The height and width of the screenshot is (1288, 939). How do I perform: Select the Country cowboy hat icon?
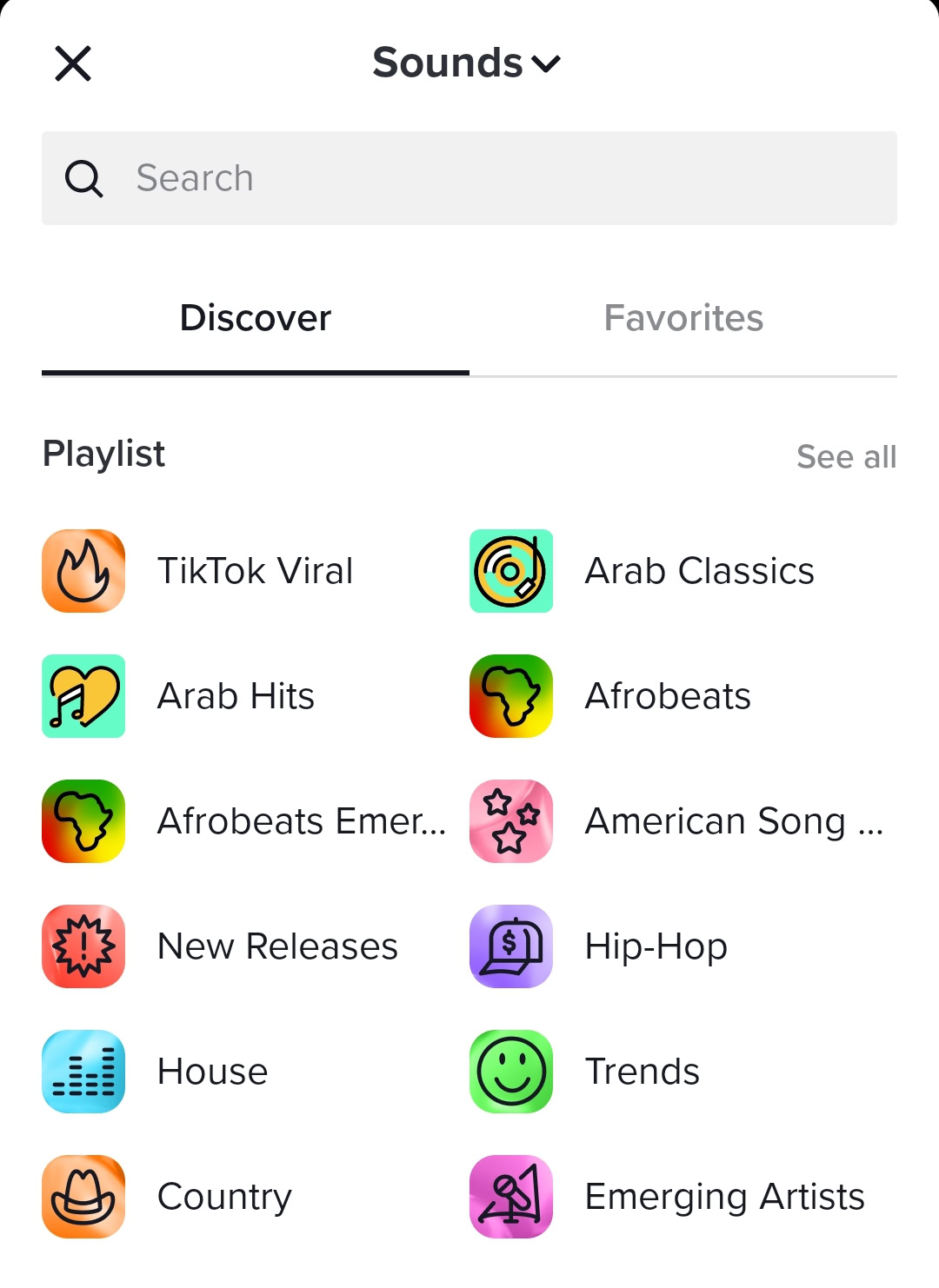pos(83,1197)
